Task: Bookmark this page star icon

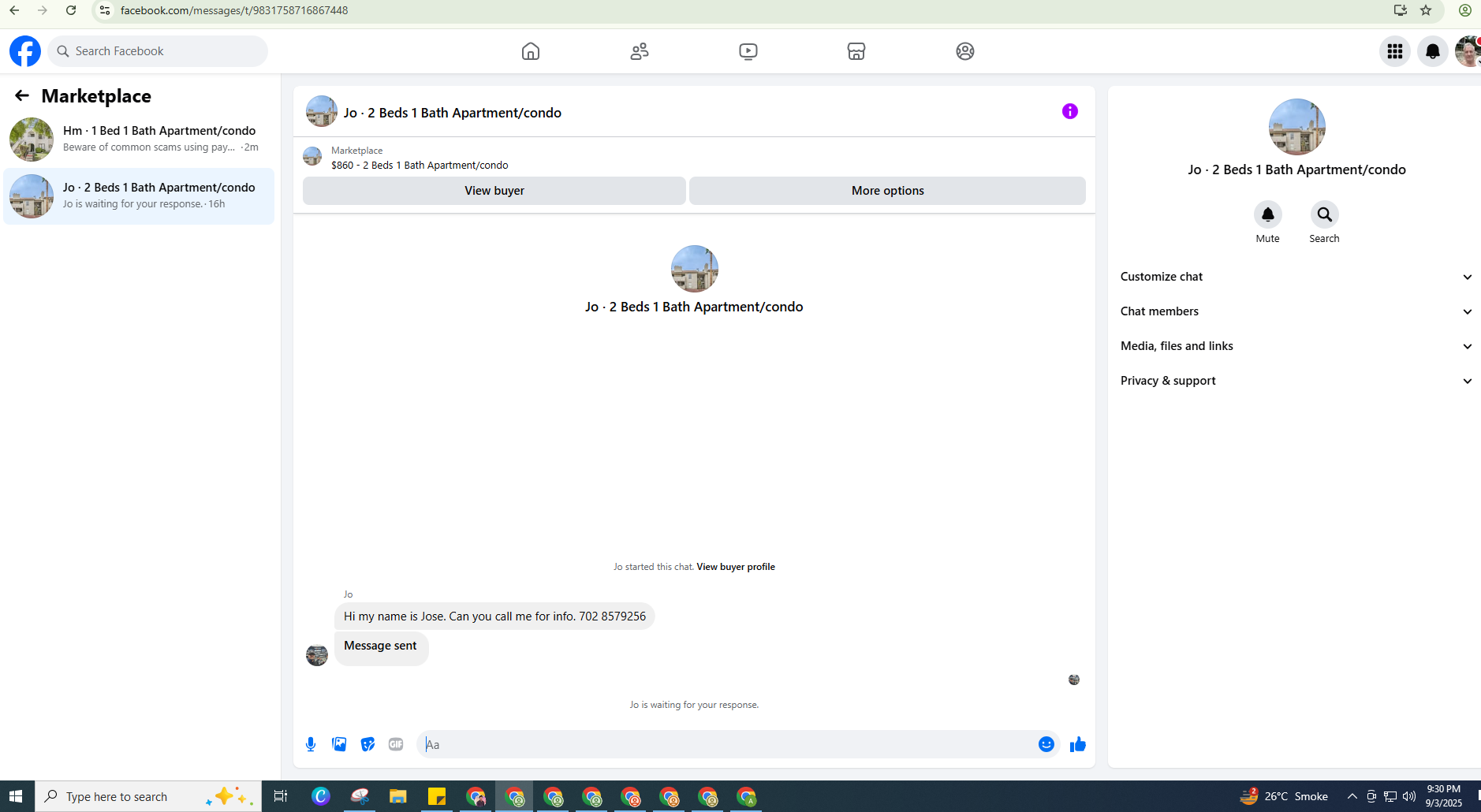Action: (x=1426, y=10)
